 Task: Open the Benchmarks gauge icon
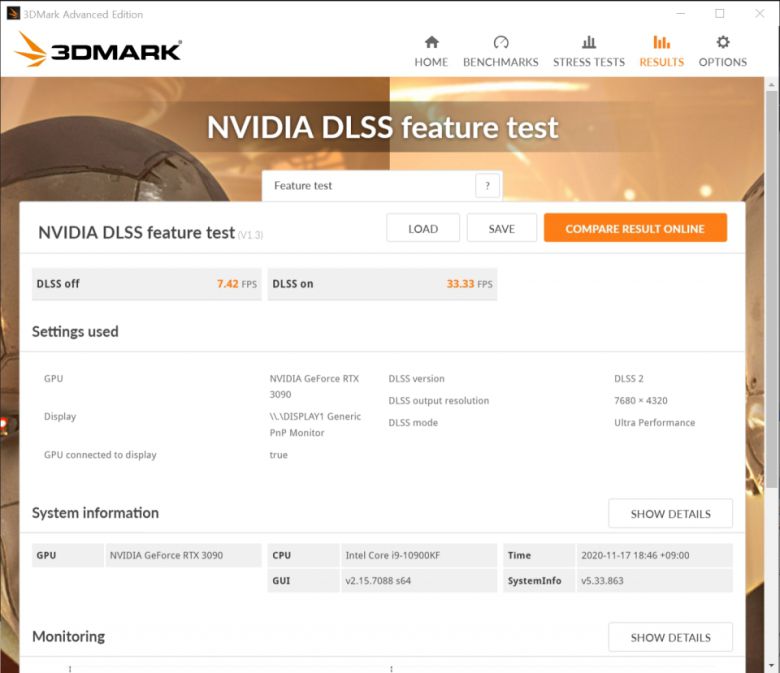tap(501, 42)
